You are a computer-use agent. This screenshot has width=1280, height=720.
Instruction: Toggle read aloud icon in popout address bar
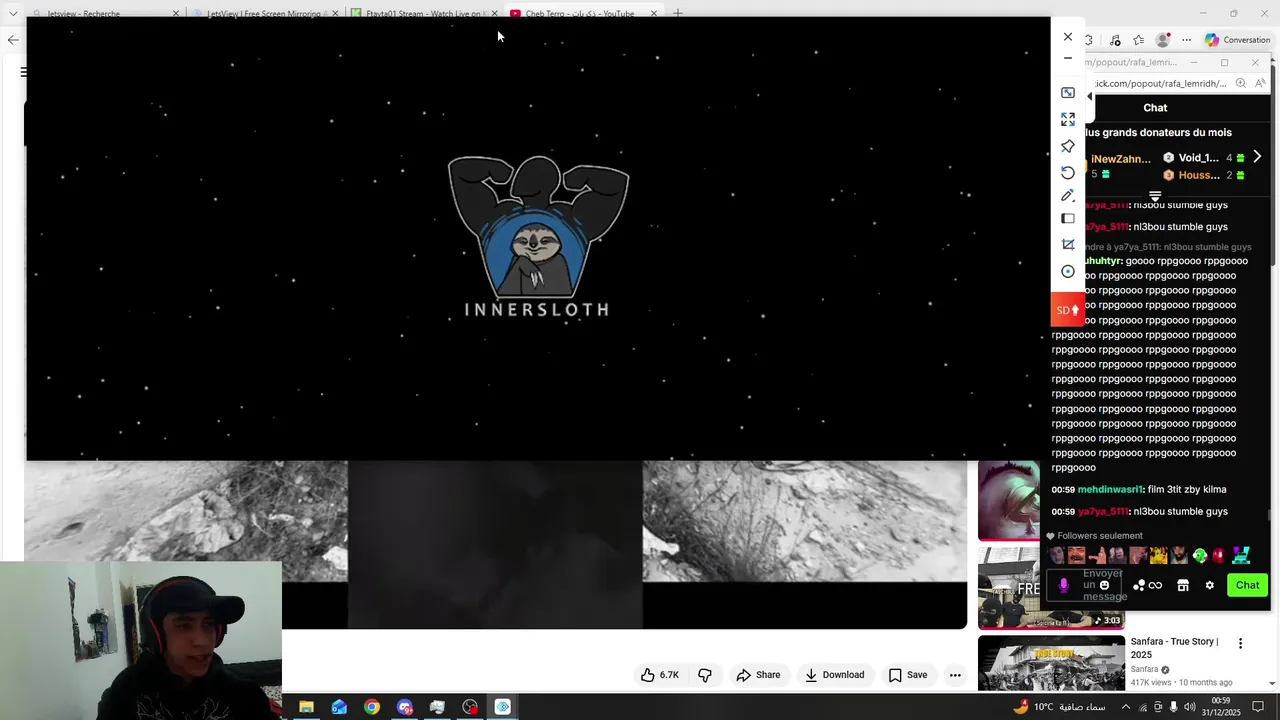[1260, 84]
